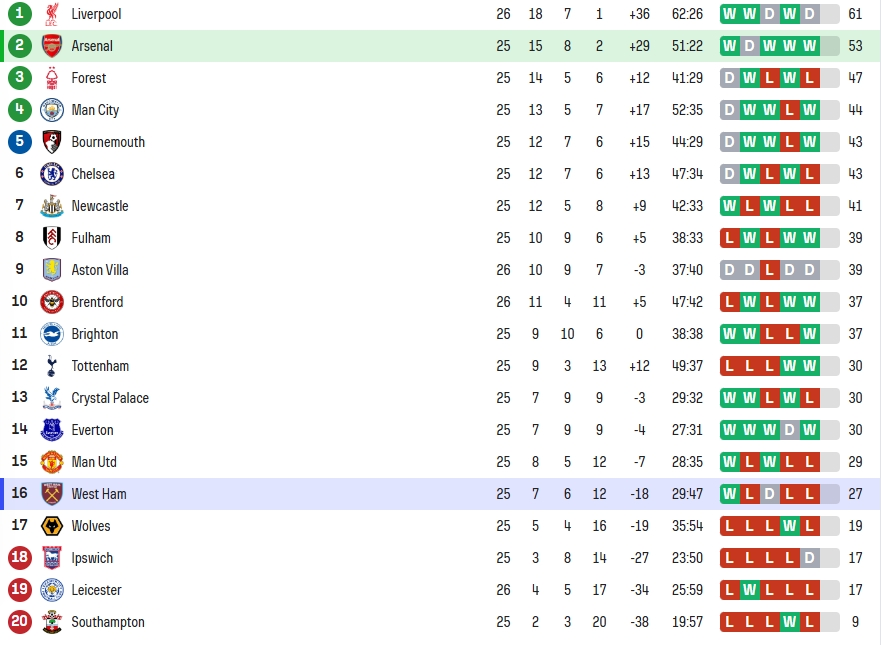Viewport: 881px width, 645px height.
Task: Click the Liverpool club crest icon
Action: [x=52, y=14]
